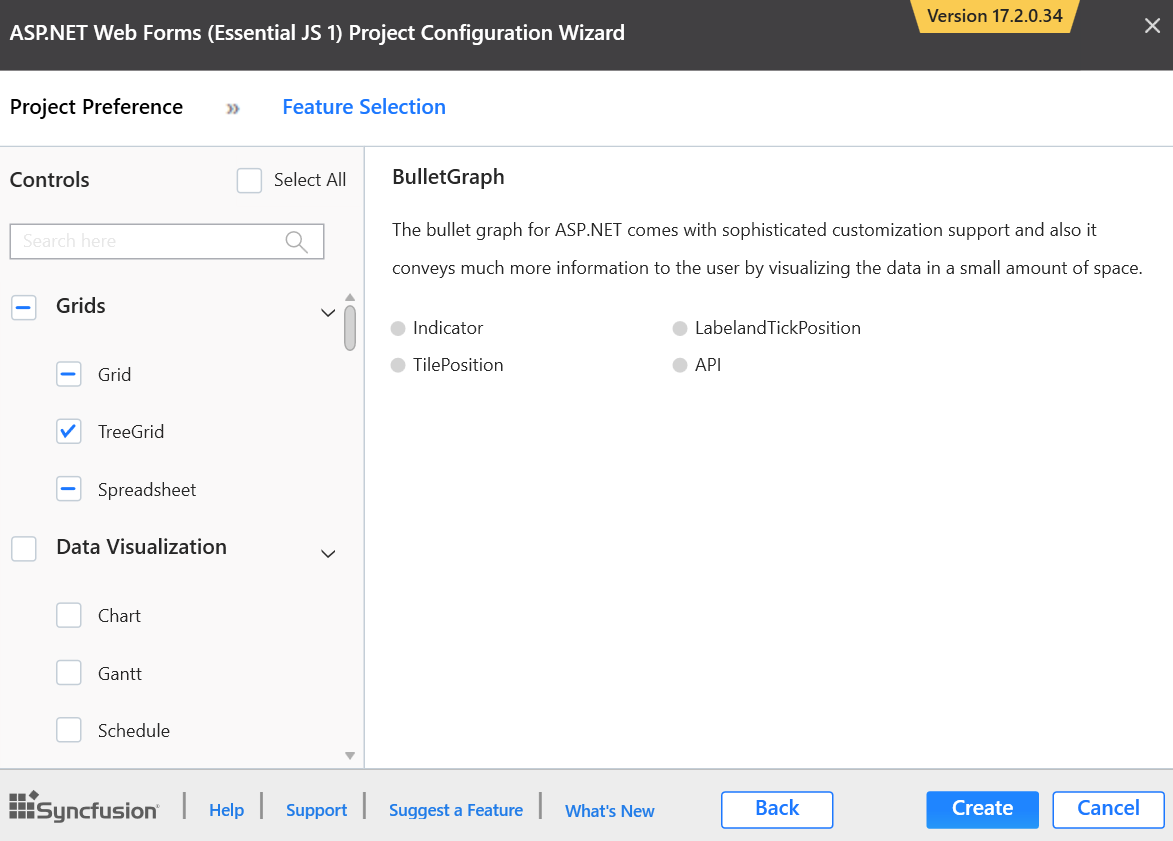Click the Version 17.2.0.34 badge
The width and height of the screenshot is (1173, 841).
[994, 16]
